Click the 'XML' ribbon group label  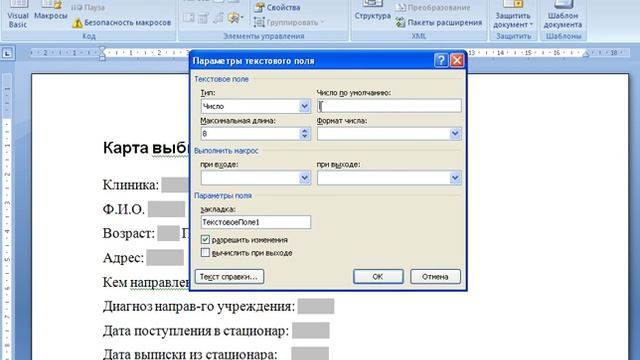tap(418, 36)
